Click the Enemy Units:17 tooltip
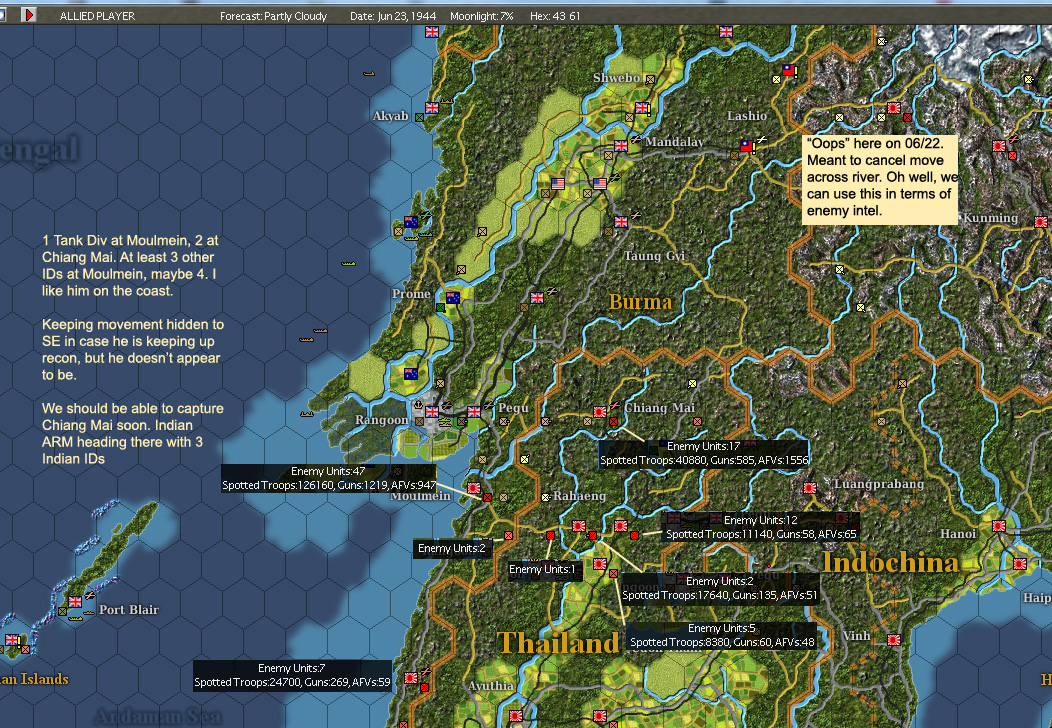 [704, 453]
